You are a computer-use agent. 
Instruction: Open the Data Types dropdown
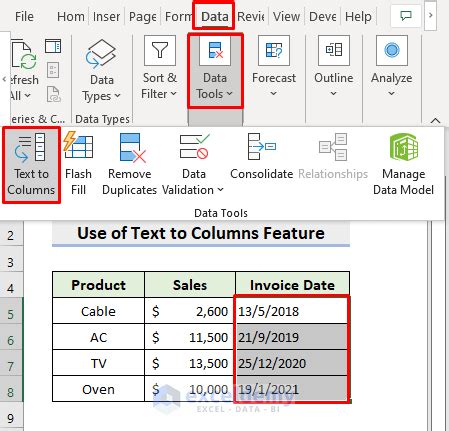(101, 71)
